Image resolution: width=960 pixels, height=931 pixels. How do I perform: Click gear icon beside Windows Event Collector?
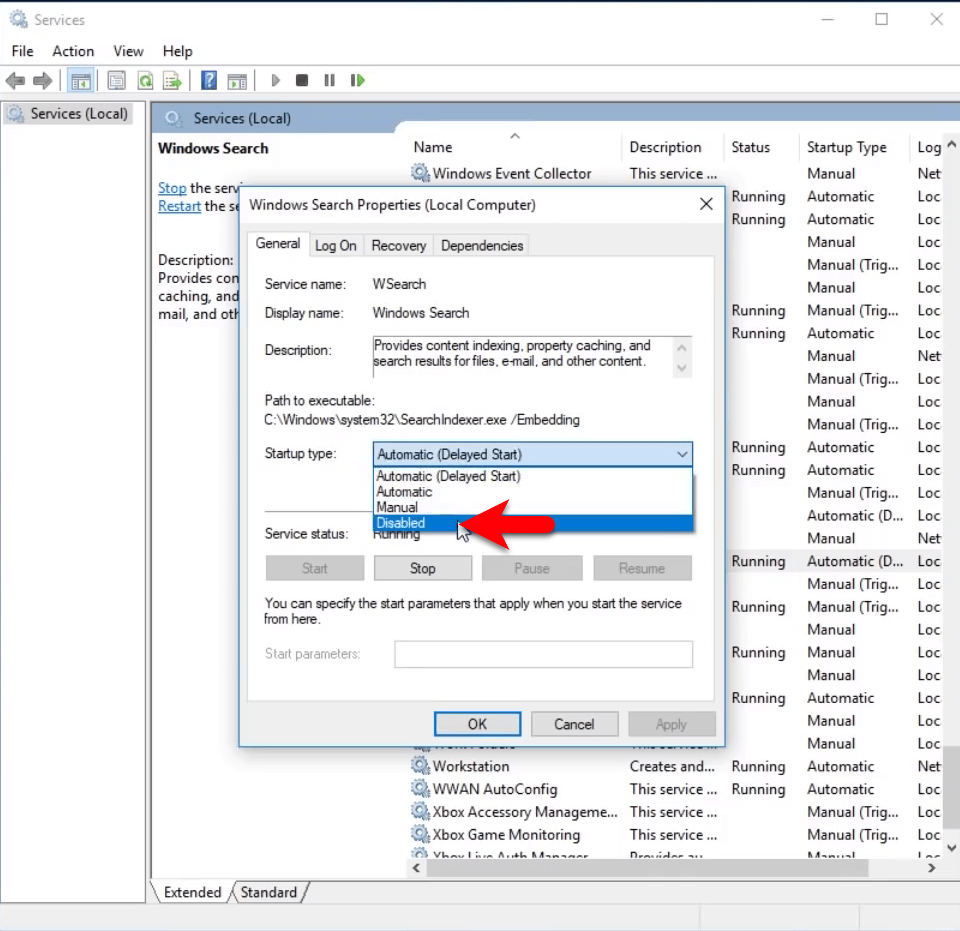(x=420, y=173)
